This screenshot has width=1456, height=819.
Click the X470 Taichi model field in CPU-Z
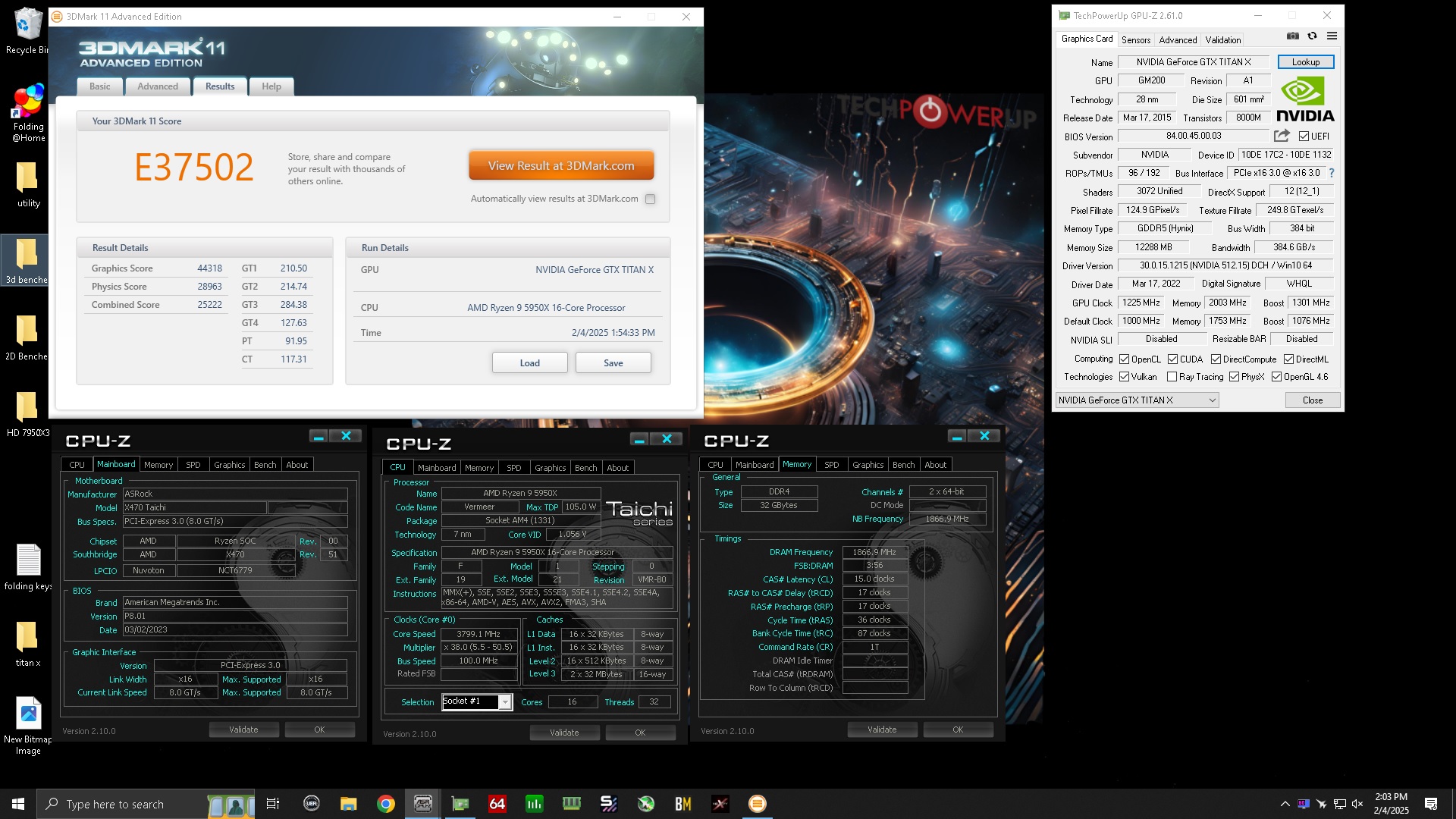click(x=195, y=508)
